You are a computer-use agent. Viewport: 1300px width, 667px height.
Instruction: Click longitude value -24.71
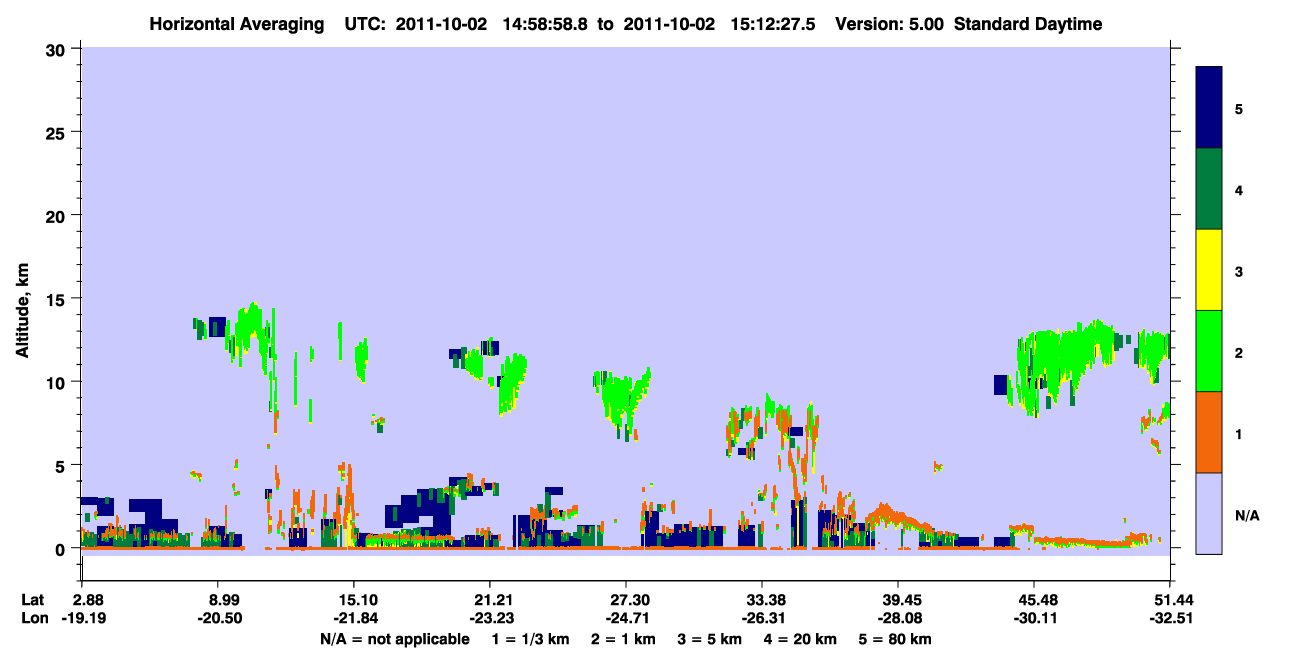[626, 618]
